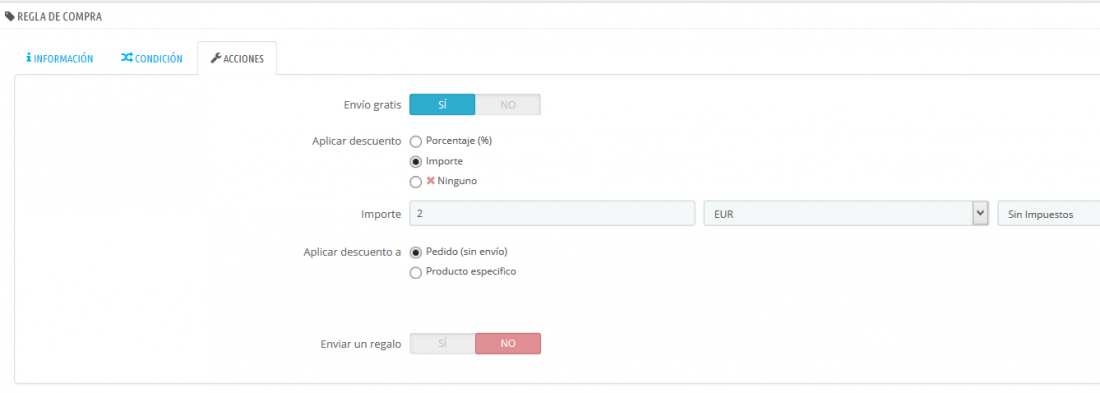1100x393 pixels.
Task: Switch to the Condición tab
Action: [152, 58]
